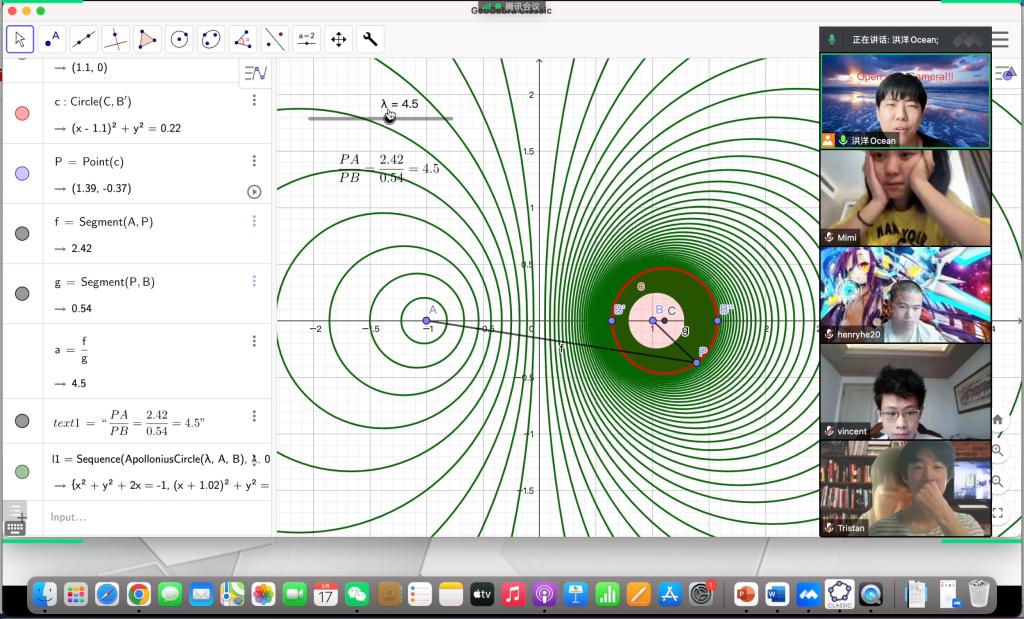Click the PA/PB ratio text in graphics
Screen dimensions: 1024x619
(389, 168)
